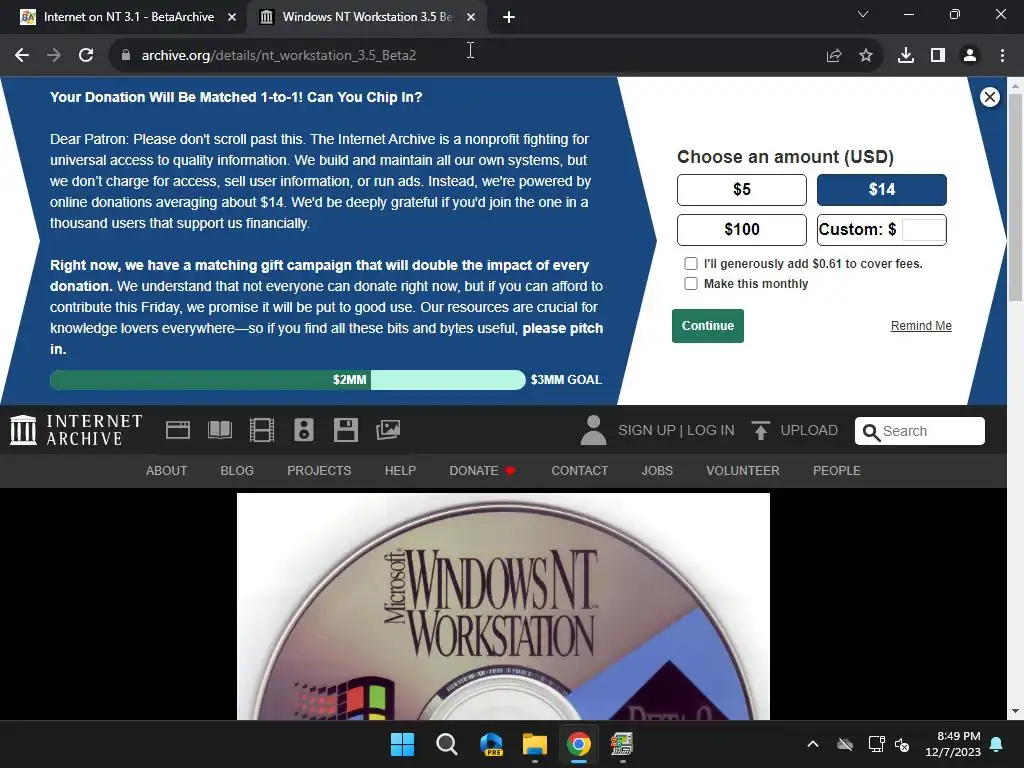Open the JOBS menu item

tap(657, 471)
